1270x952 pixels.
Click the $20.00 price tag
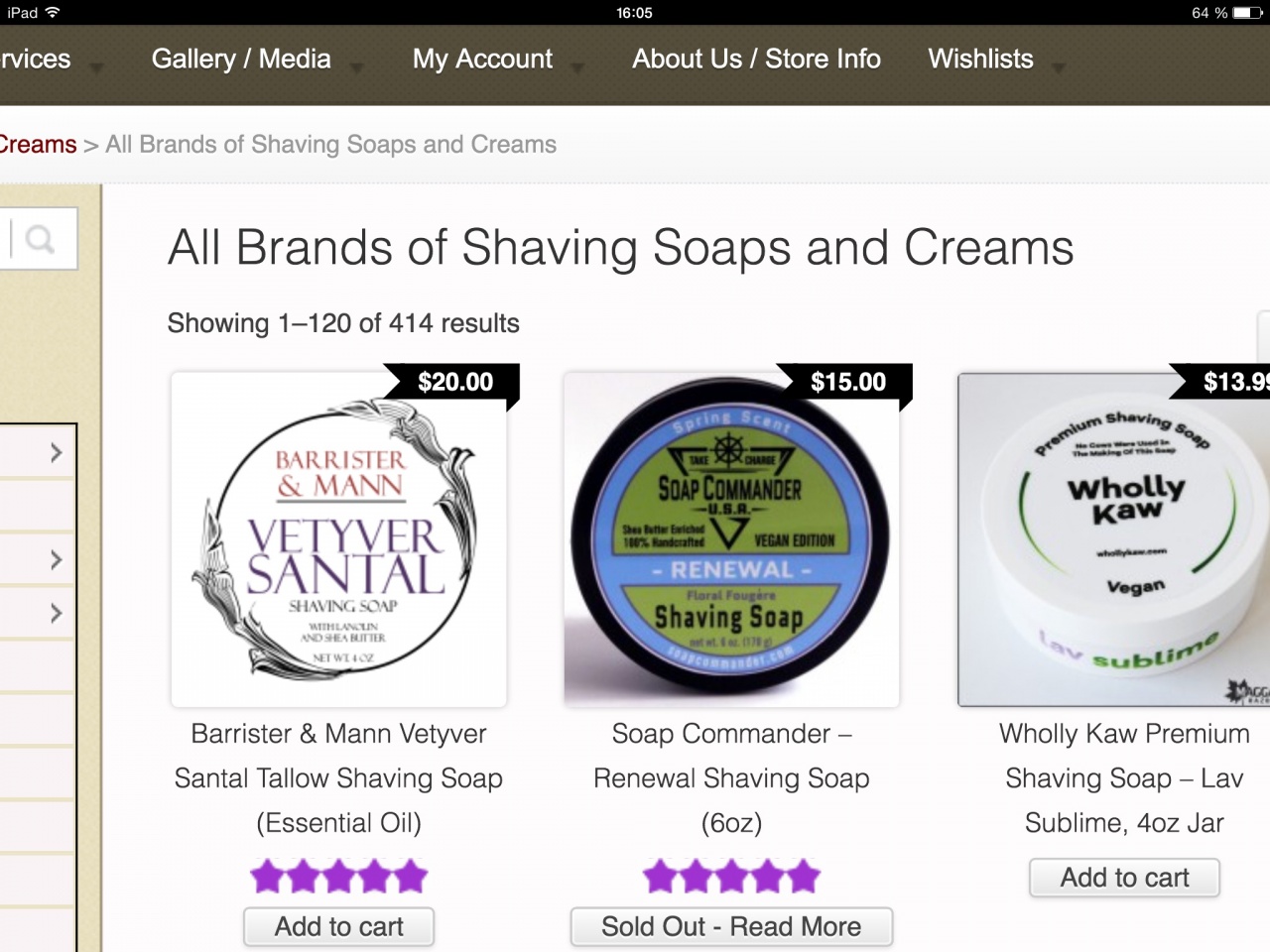[455, 383]
